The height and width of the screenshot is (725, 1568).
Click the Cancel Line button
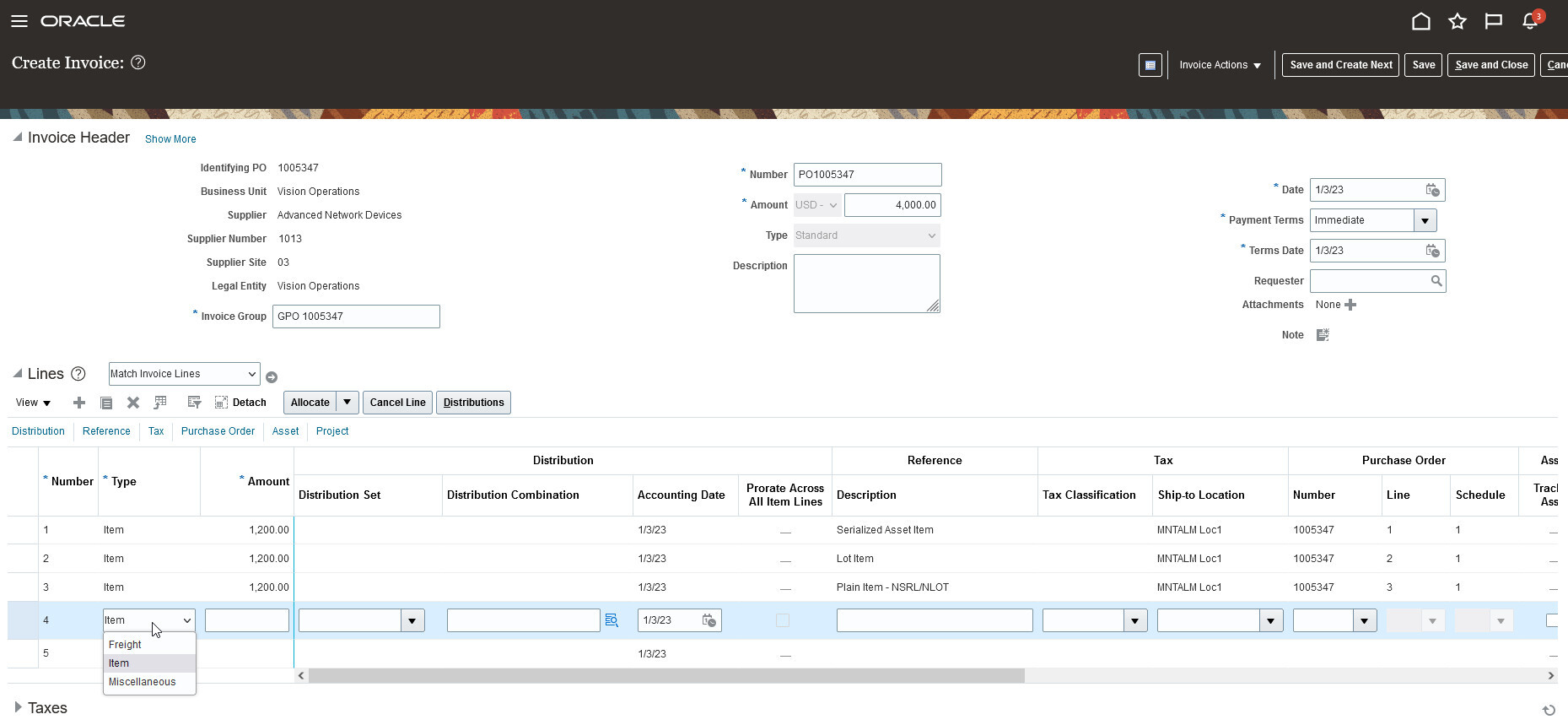coord(397,403)
